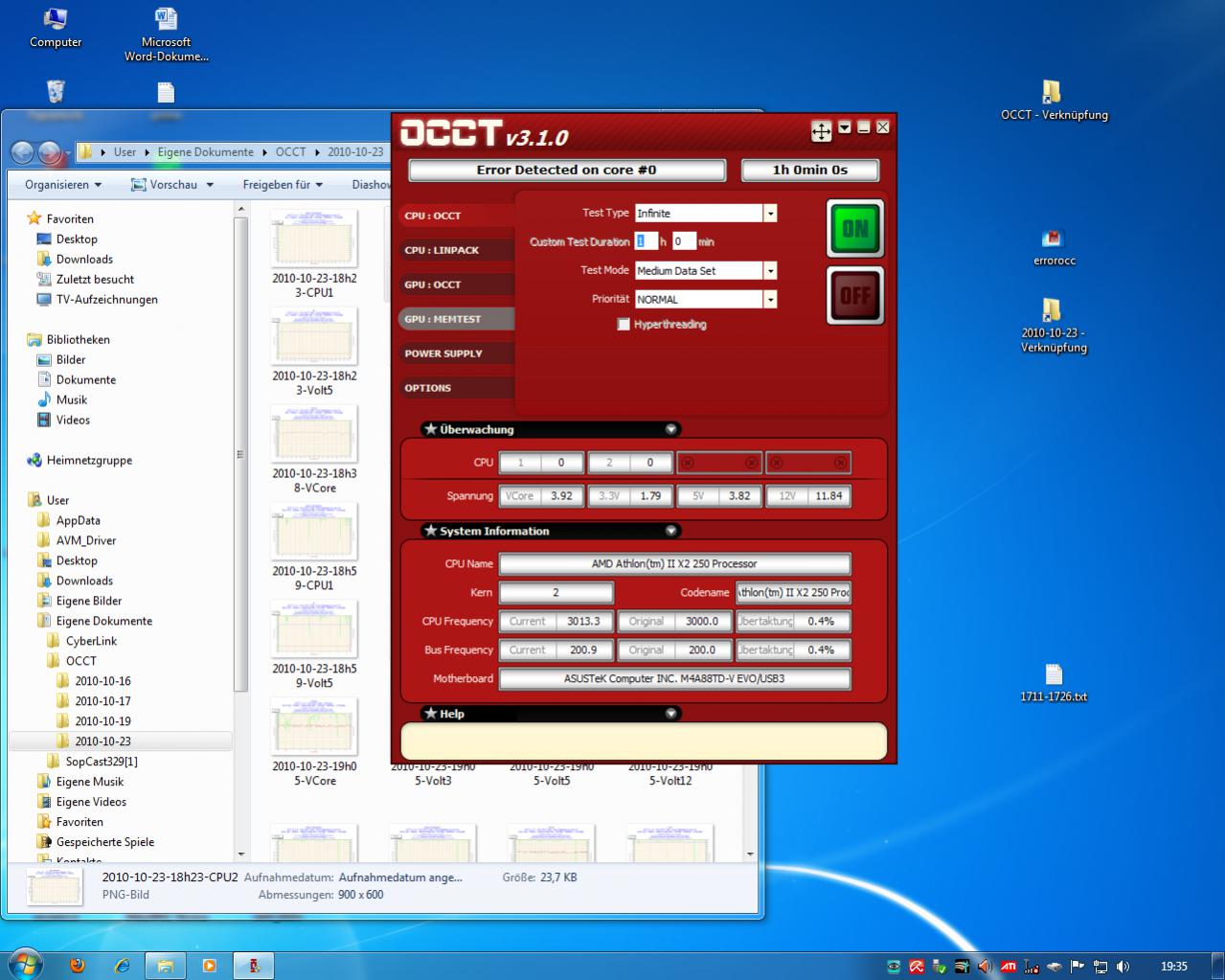Screen dimensions: 1225x980
Task: Click the custom duration minutes field
Action: point(684,241)
